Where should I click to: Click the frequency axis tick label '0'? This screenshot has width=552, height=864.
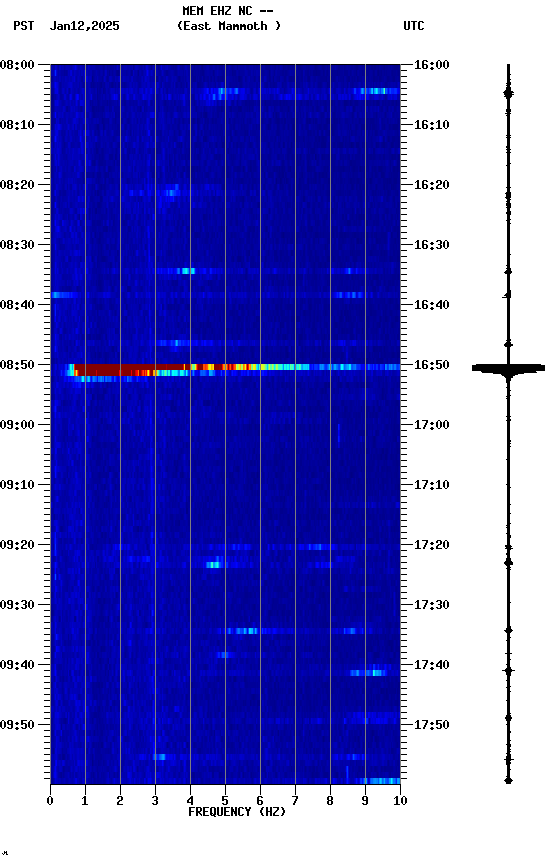click(x=50, y=801)
